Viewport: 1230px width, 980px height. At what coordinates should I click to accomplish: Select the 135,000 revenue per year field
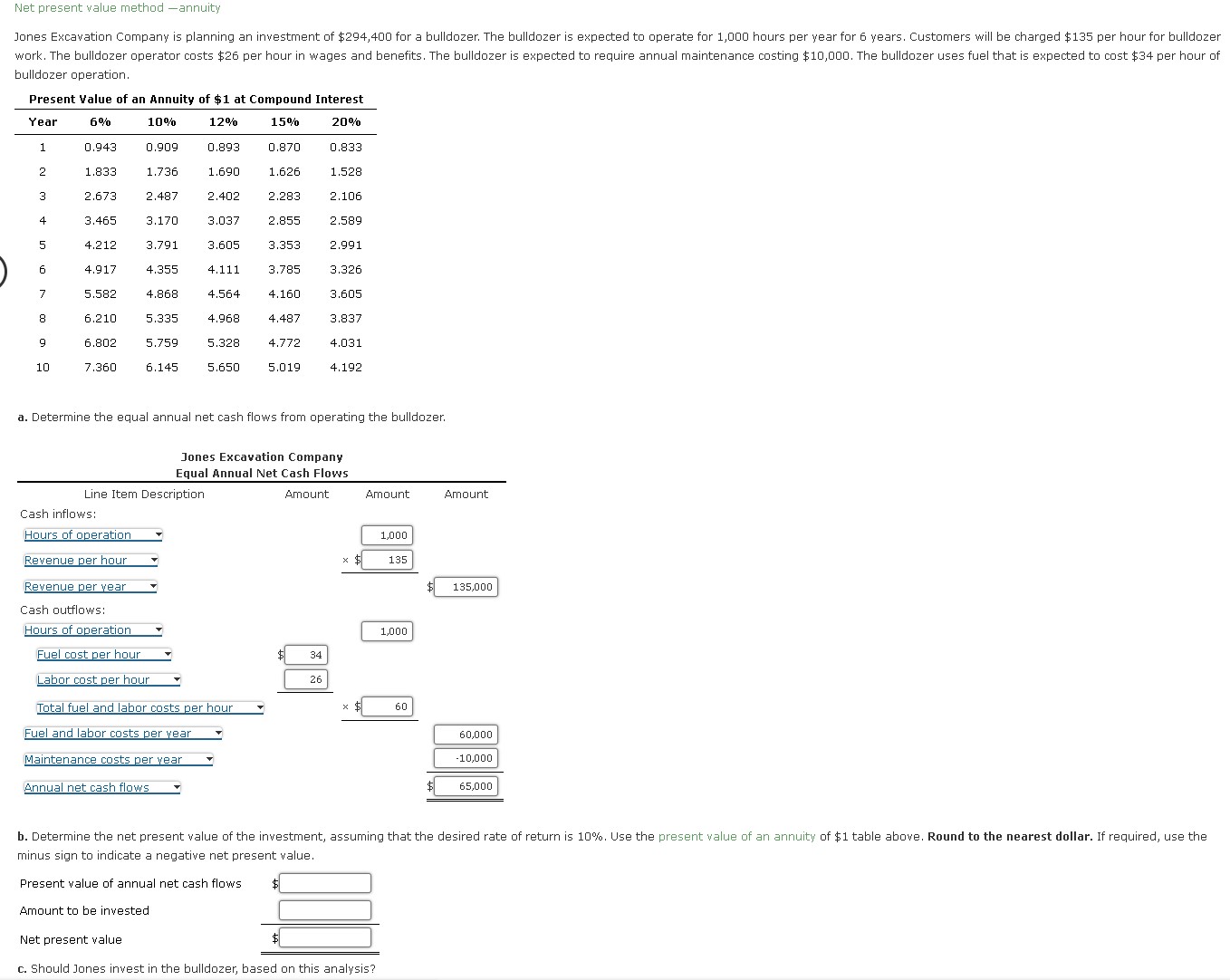coord(466,586)
